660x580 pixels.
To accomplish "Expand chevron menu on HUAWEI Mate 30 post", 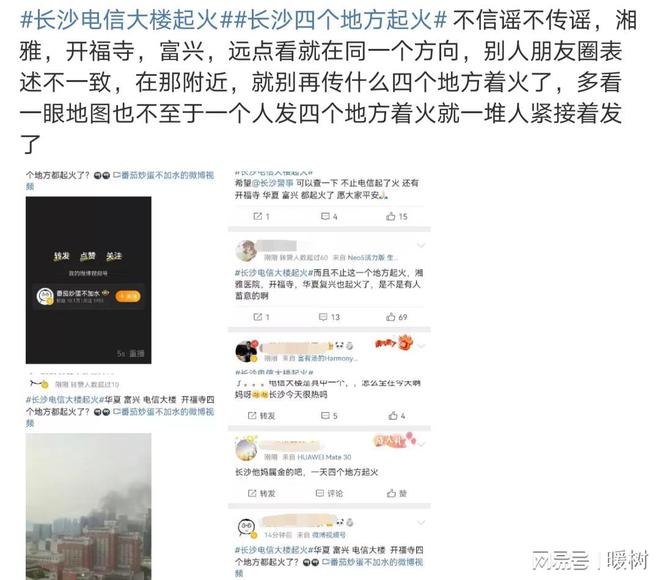I will coord(421,444).
